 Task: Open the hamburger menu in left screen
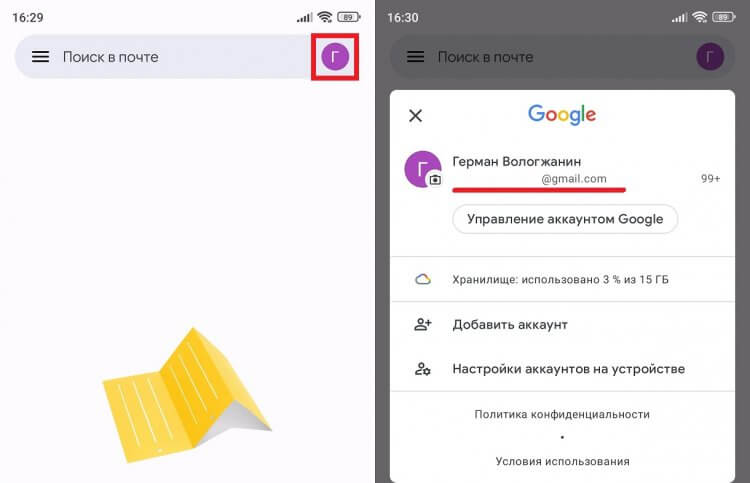40,57
